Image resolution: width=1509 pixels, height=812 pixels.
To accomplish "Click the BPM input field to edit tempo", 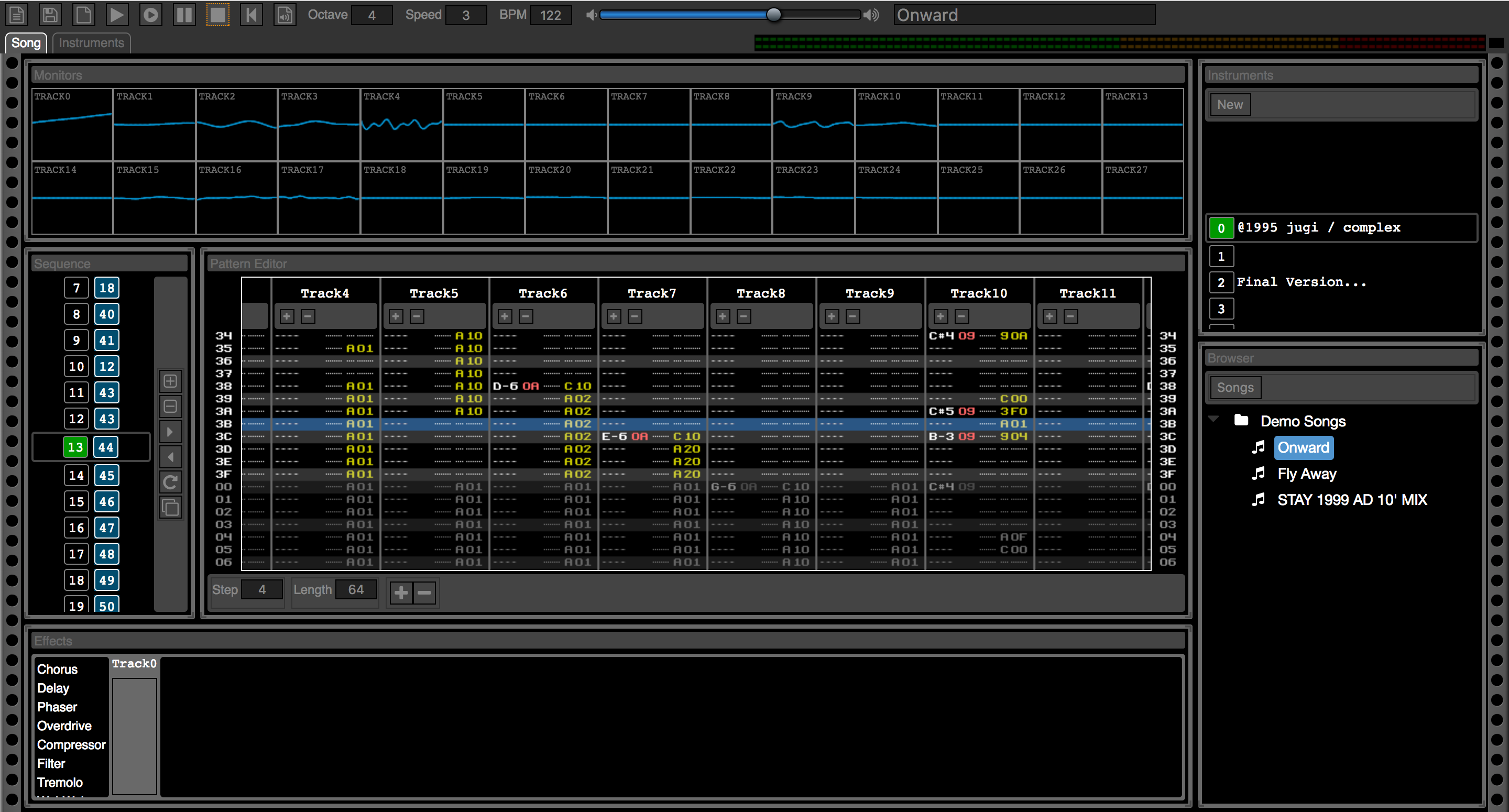I will pos(552,14).
